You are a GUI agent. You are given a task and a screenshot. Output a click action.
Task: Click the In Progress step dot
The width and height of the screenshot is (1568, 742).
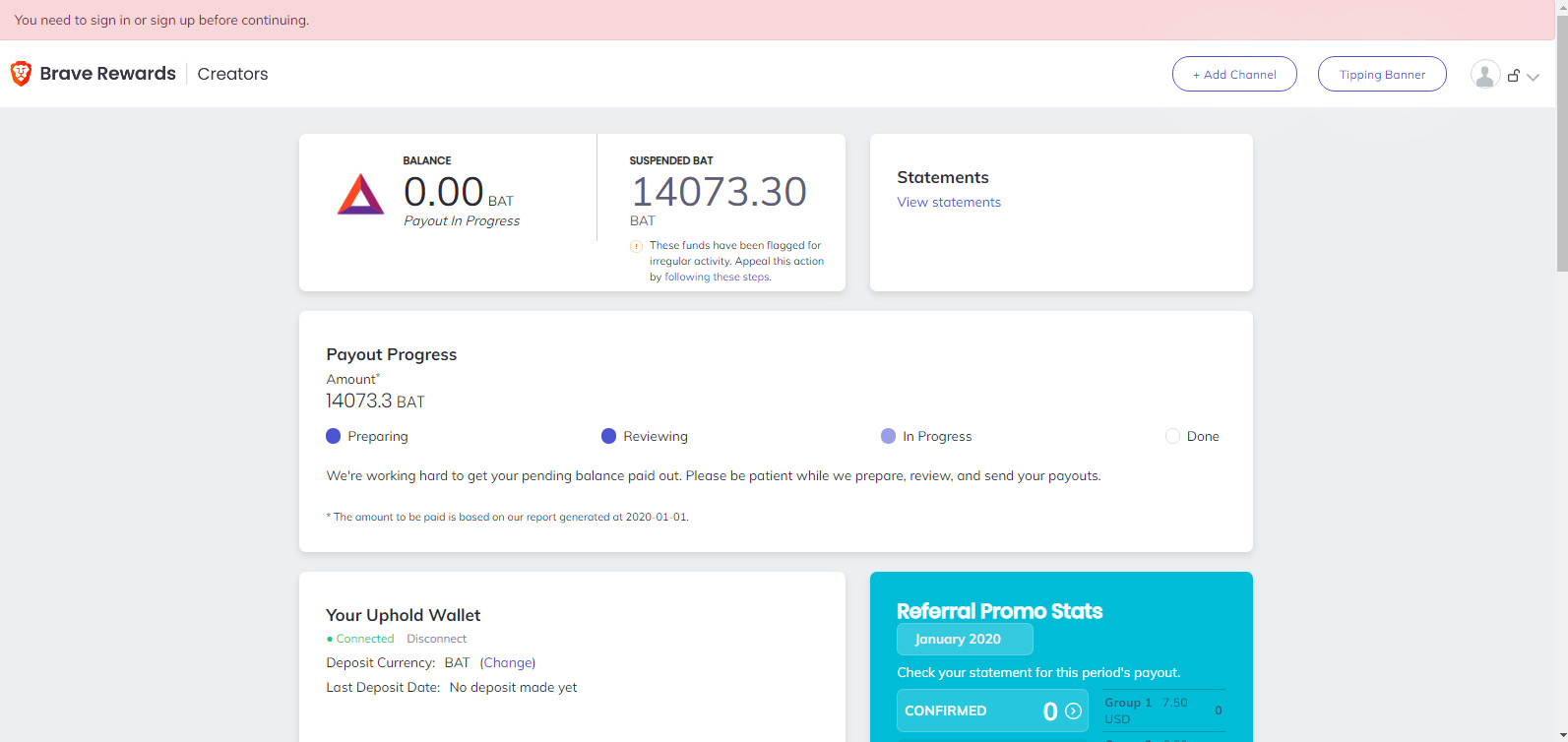coord(888,436)
